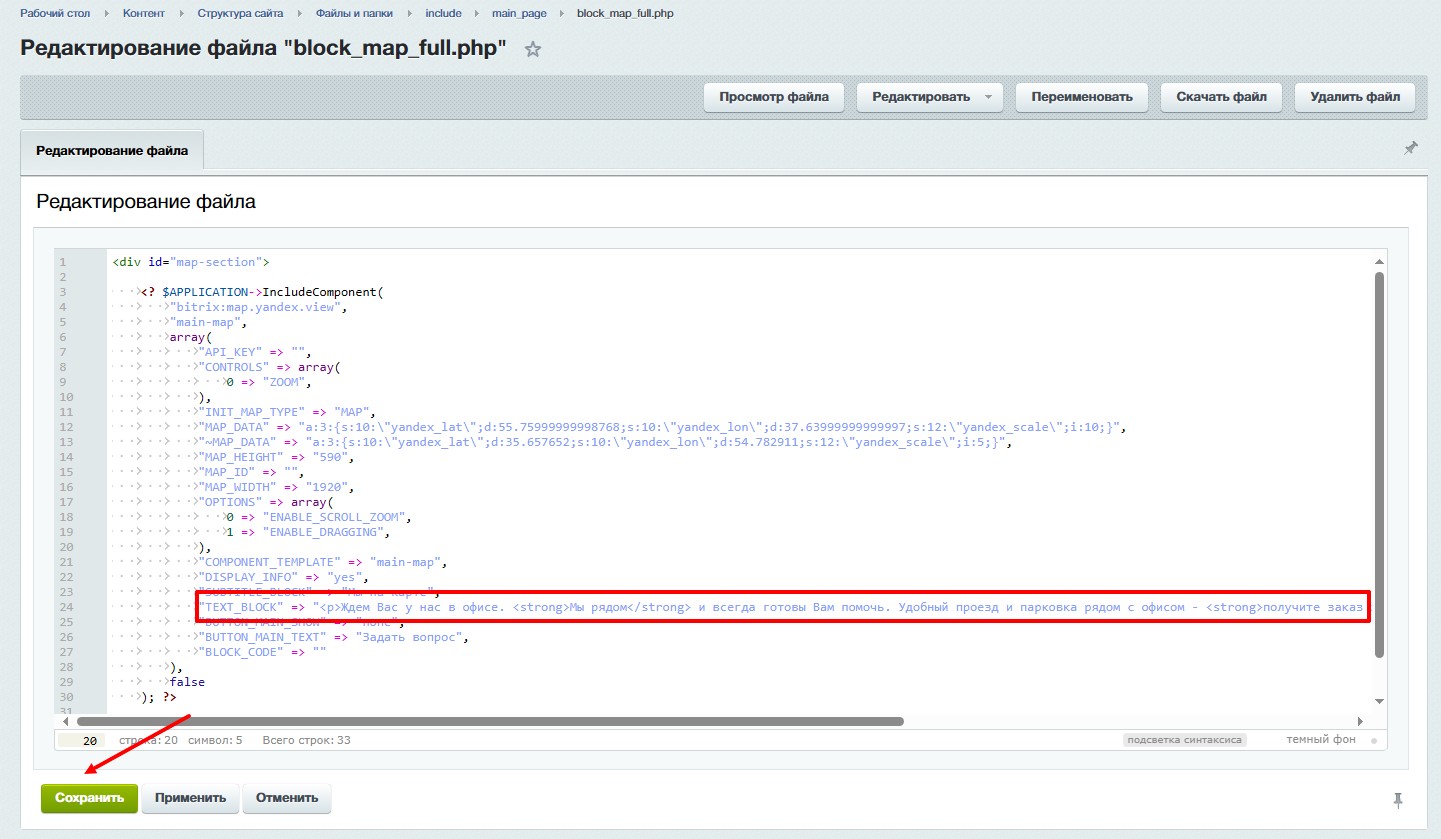Click the pin icon next to bottom buttons
1441x839 pixels.
coord(1397,799)
